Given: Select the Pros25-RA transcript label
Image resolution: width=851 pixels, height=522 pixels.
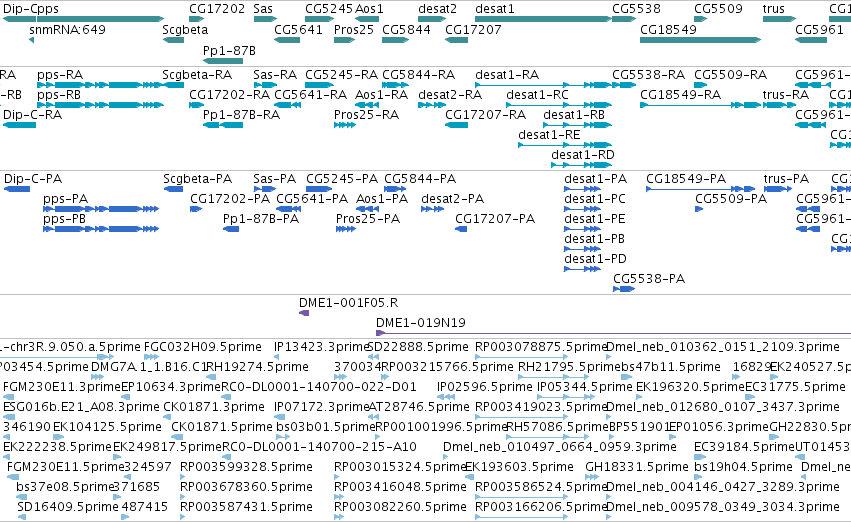Looking at the screenshot, I should pos(366,115).
